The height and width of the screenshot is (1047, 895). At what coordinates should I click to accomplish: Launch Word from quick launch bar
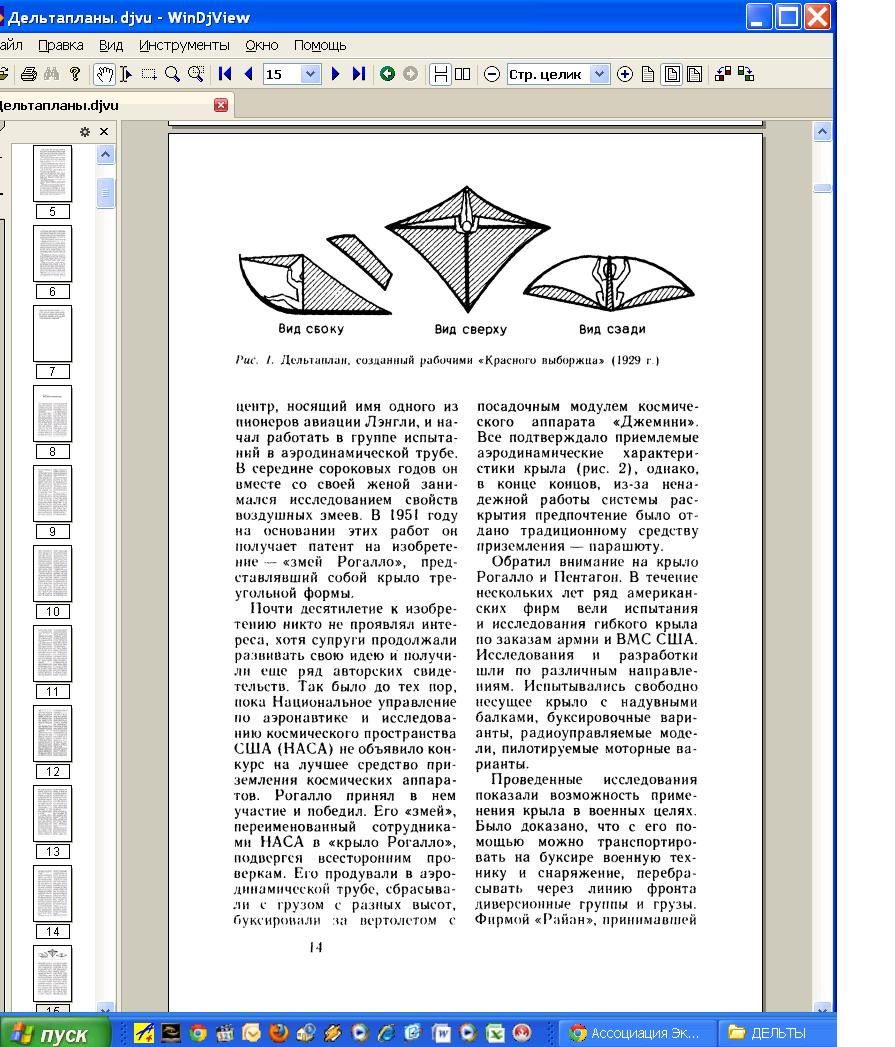(x=441, y=1033)
